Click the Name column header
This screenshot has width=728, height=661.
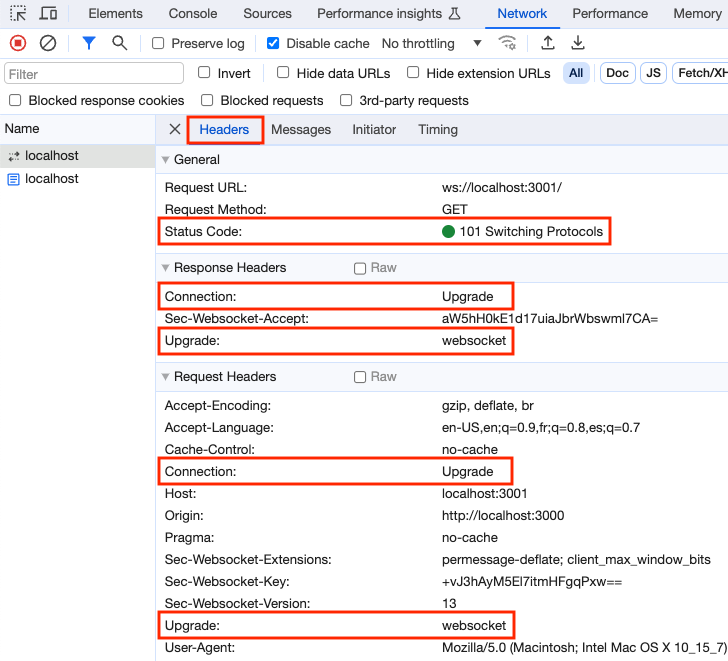(77, 129)
